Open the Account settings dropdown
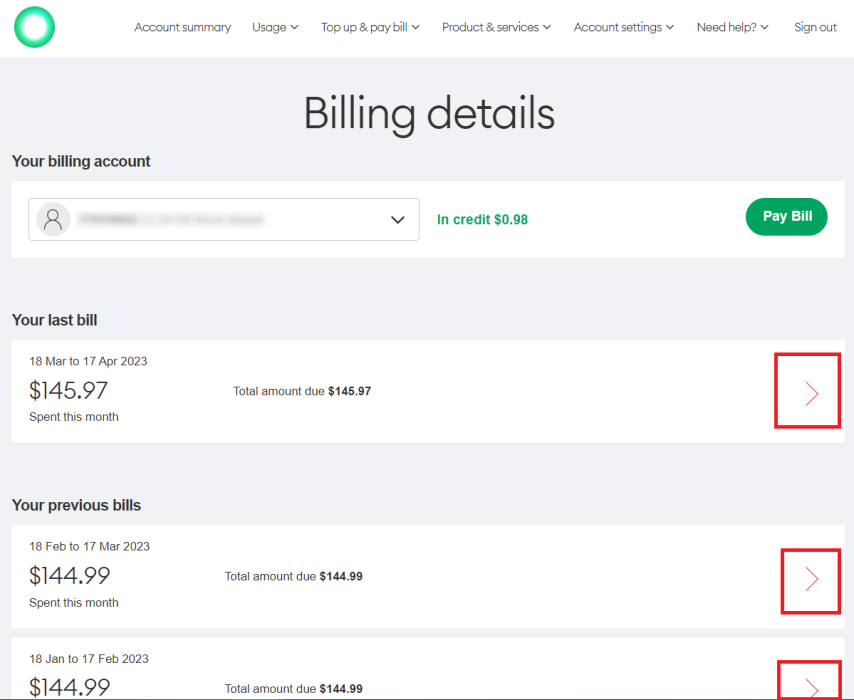 623,27
